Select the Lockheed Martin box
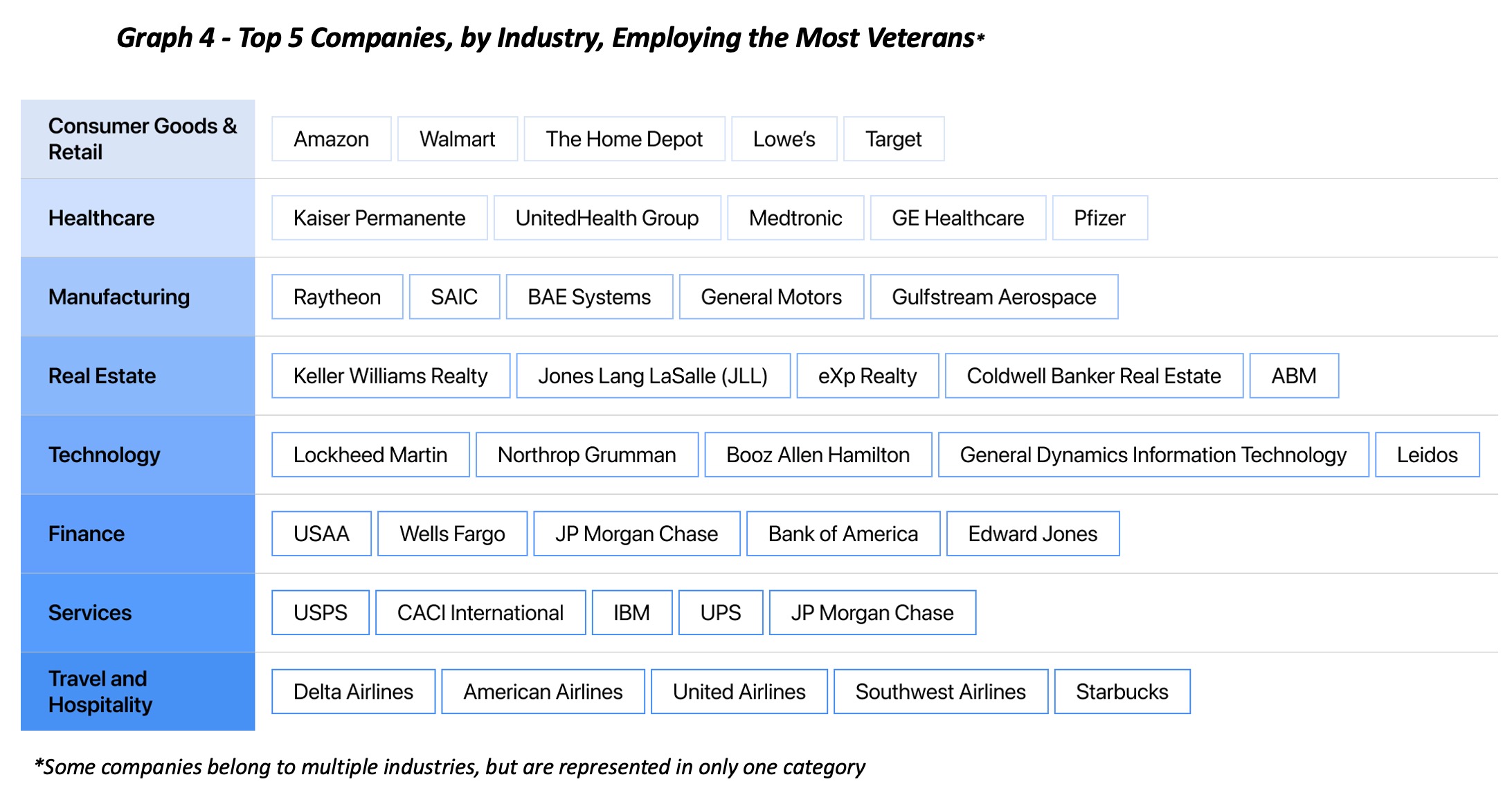Screen dimensions: 1512x786 [370, 455]
